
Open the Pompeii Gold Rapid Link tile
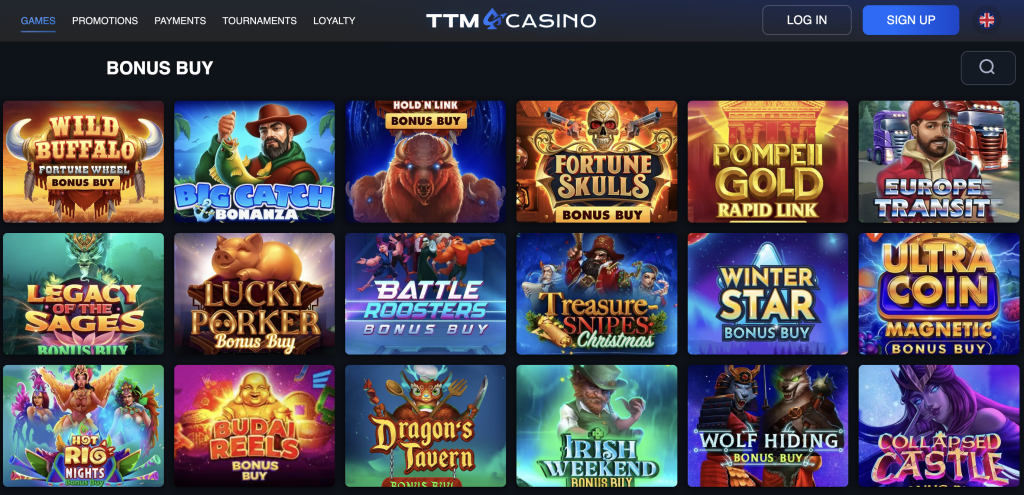pyautogui.click(x=768, y=162)
